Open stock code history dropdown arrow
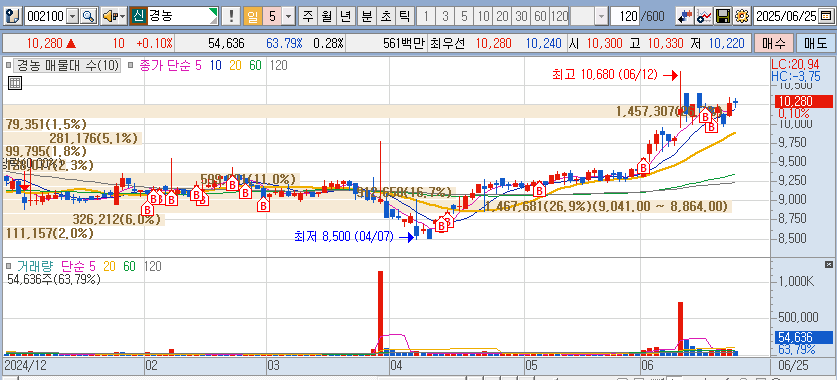 pyautogui.click(x=74, y=17)
